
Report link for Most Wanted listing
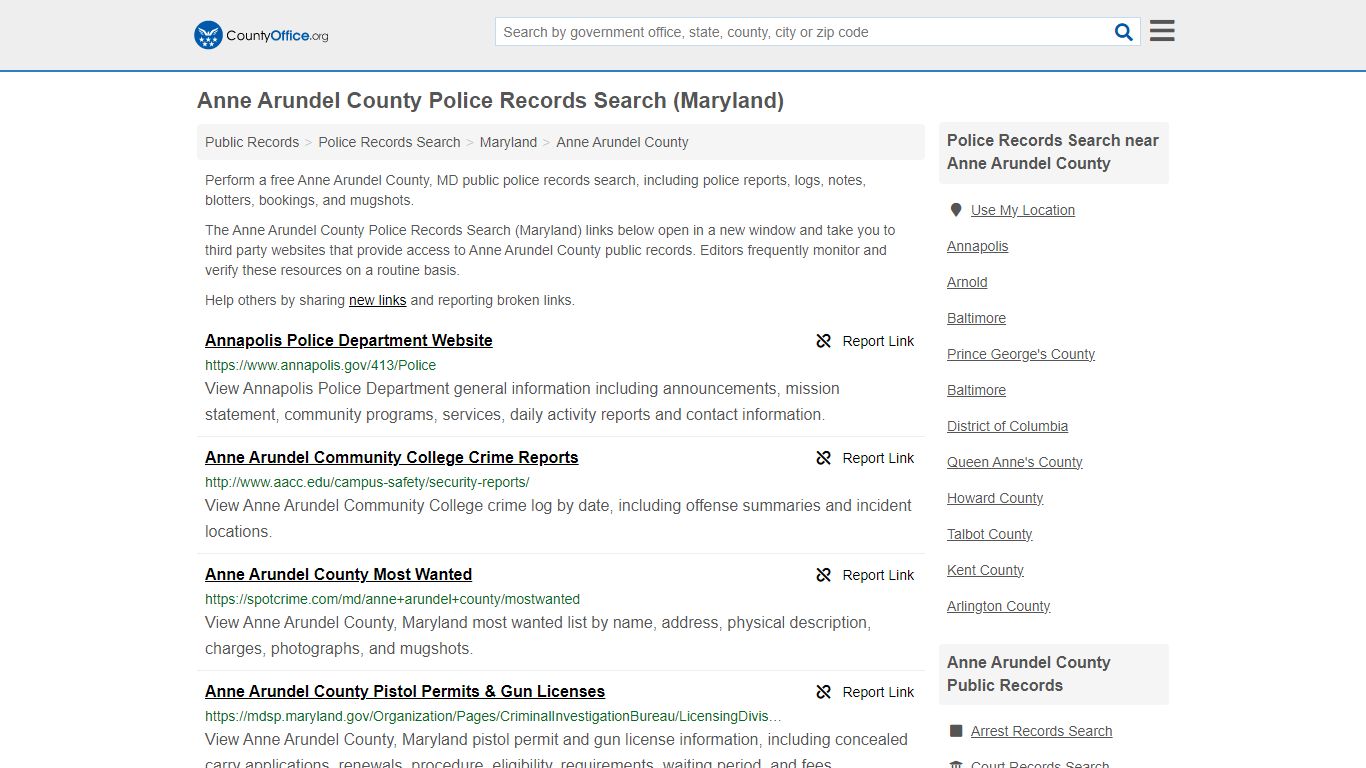(x=865, y=575)
